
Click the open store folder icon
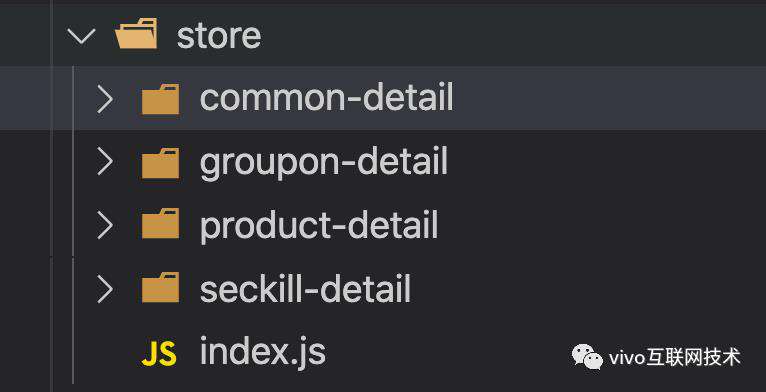pyautogui.click(x=136, y=33)
